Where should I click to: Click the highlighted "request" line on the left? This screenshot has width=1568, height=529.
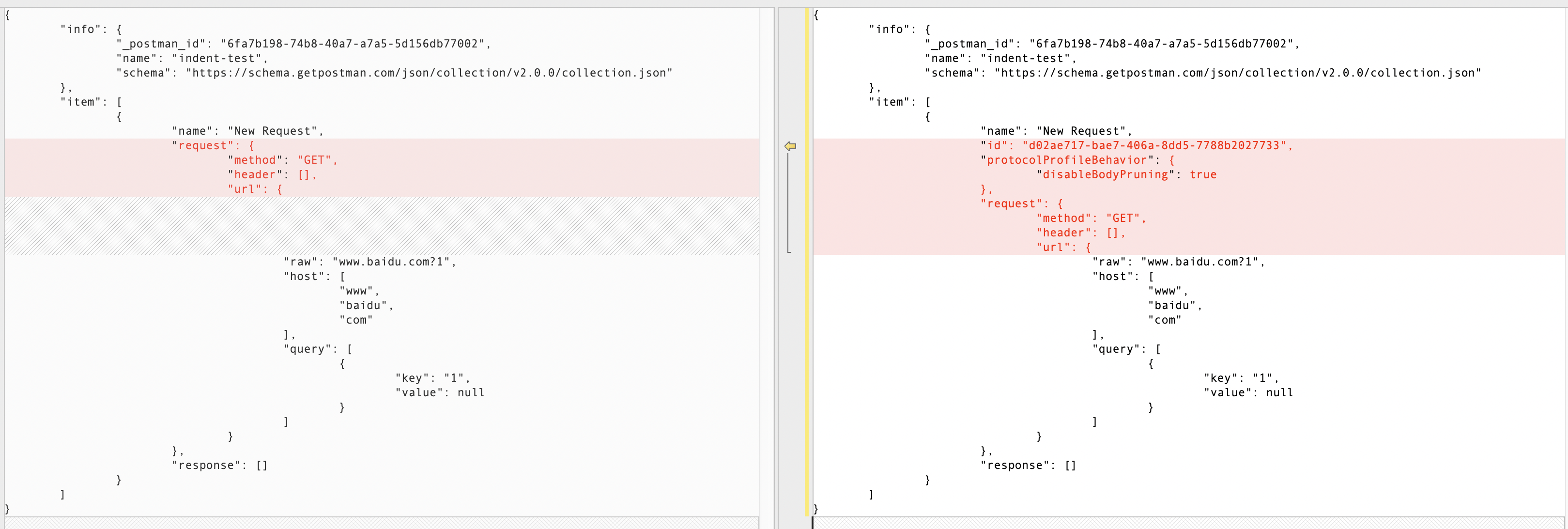[210, 145]
